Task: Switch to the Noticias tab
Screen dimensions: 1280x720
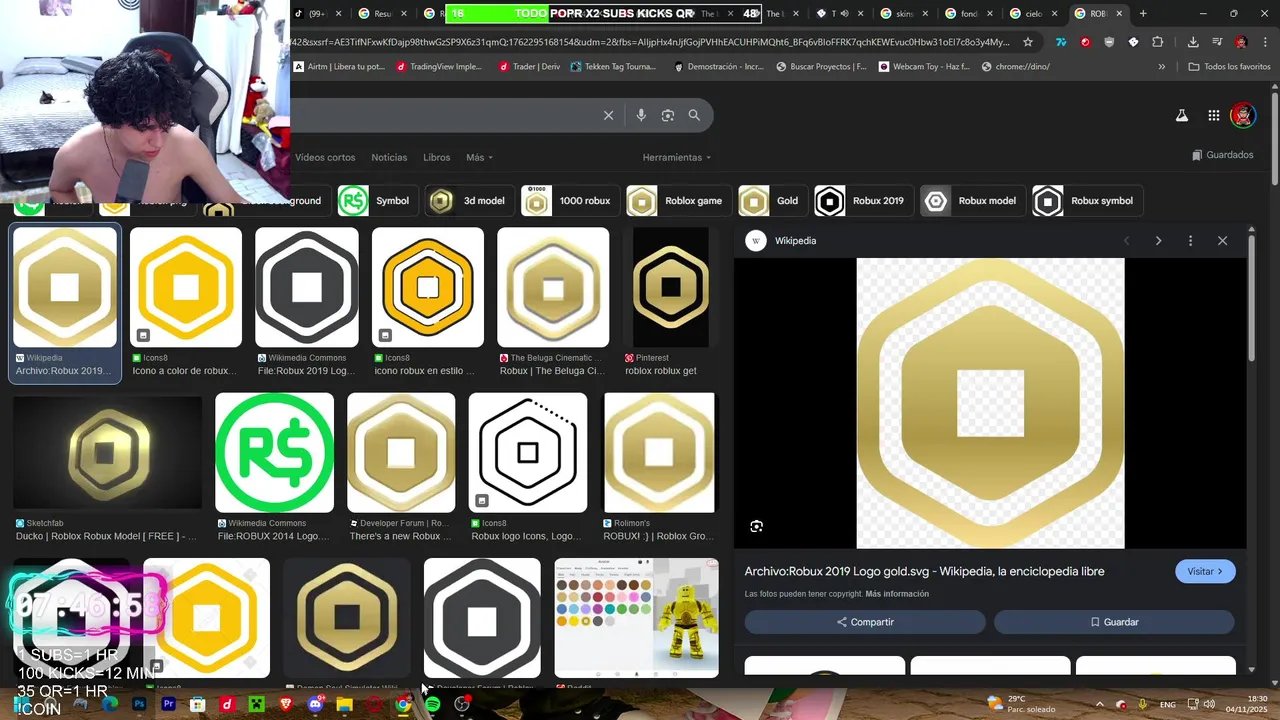Action: point(389,157)
